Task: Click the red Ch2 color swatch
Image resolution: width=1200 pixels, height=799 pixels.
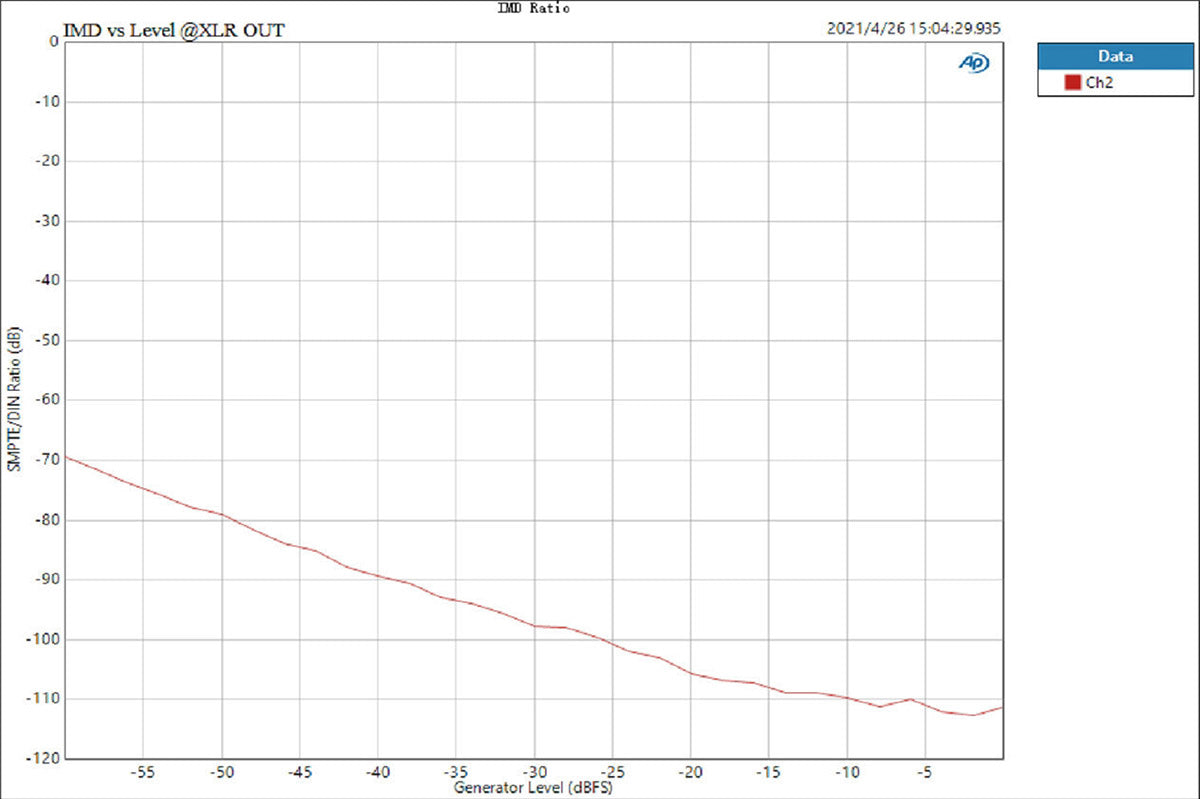Action: click(x=1072, y=83)
